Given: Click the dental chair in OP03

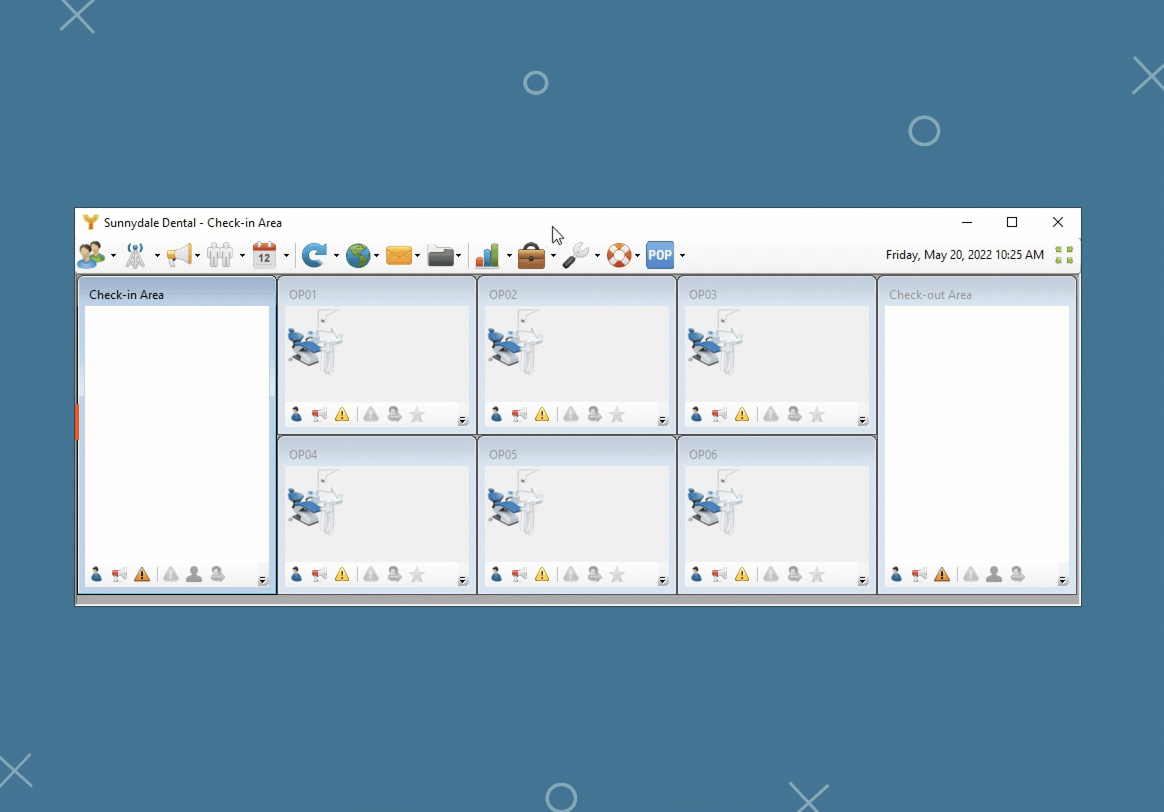Looking at the screenshot, I should click(716, 343).
